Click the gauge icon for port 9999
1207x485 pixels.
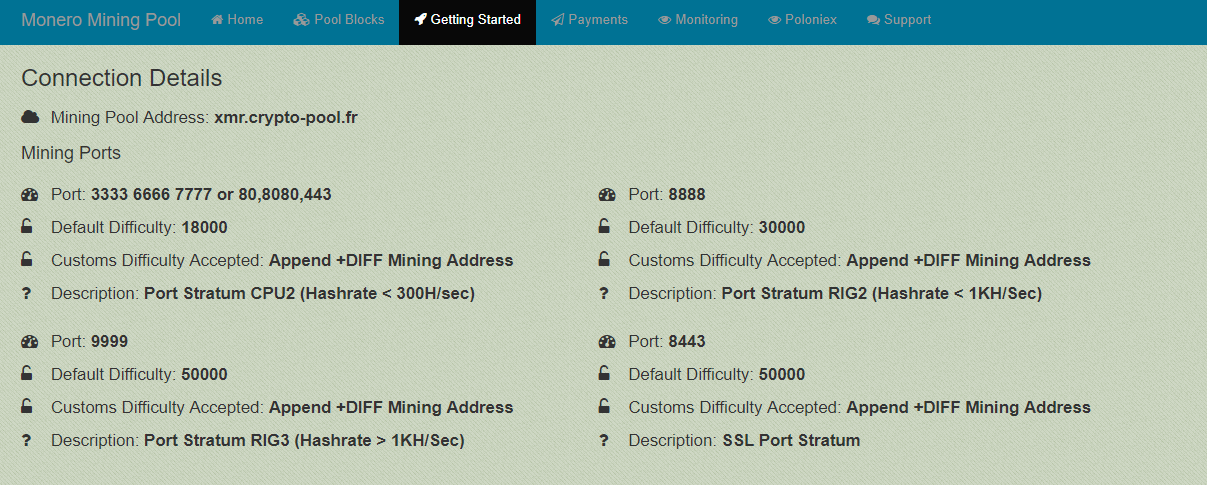coord(29,341)
